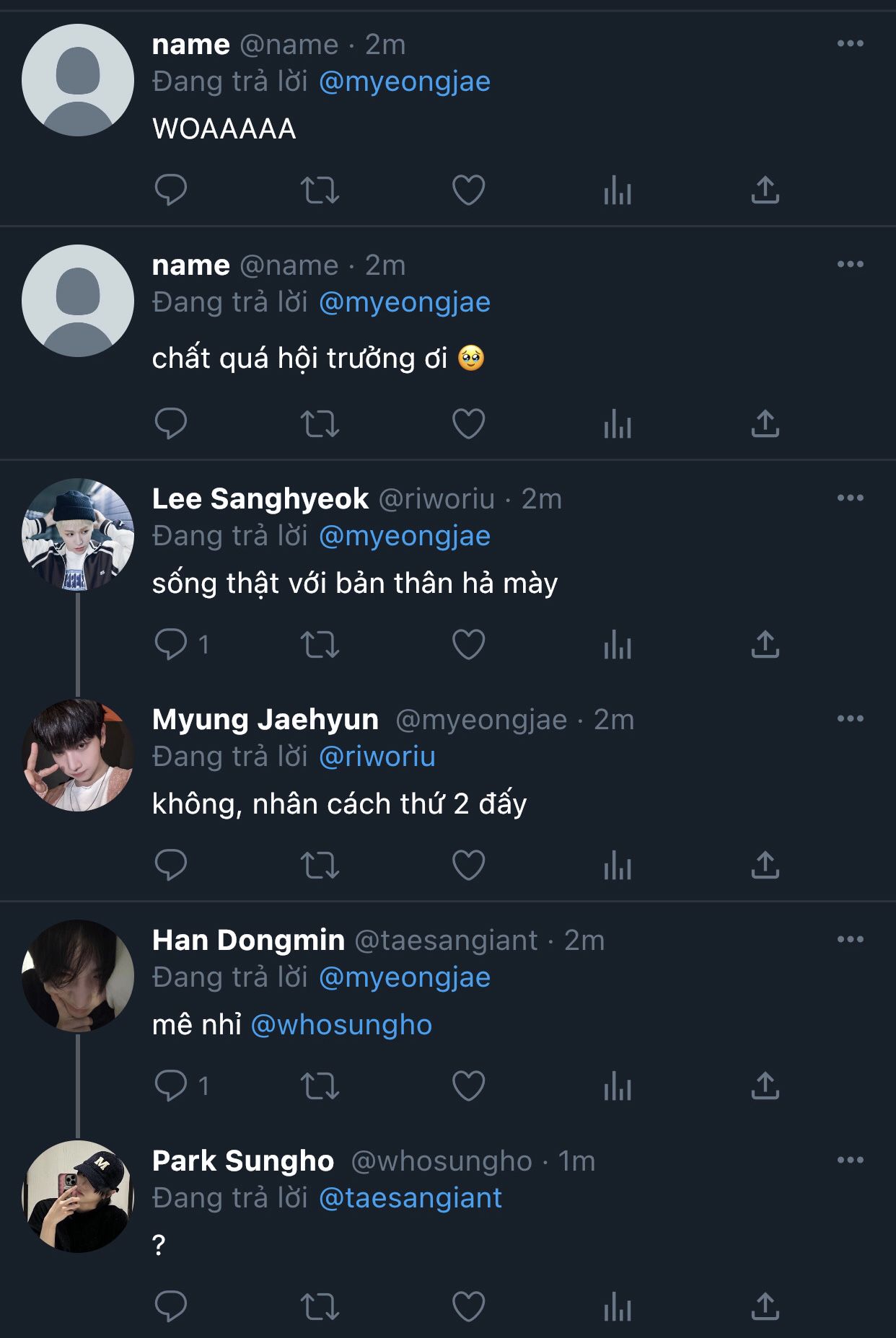The height and width of the screenshot is (1338, 896).
Task: Open the @whosungho mention in Han Dongmin's tweet
Action: click(341, 1025)
